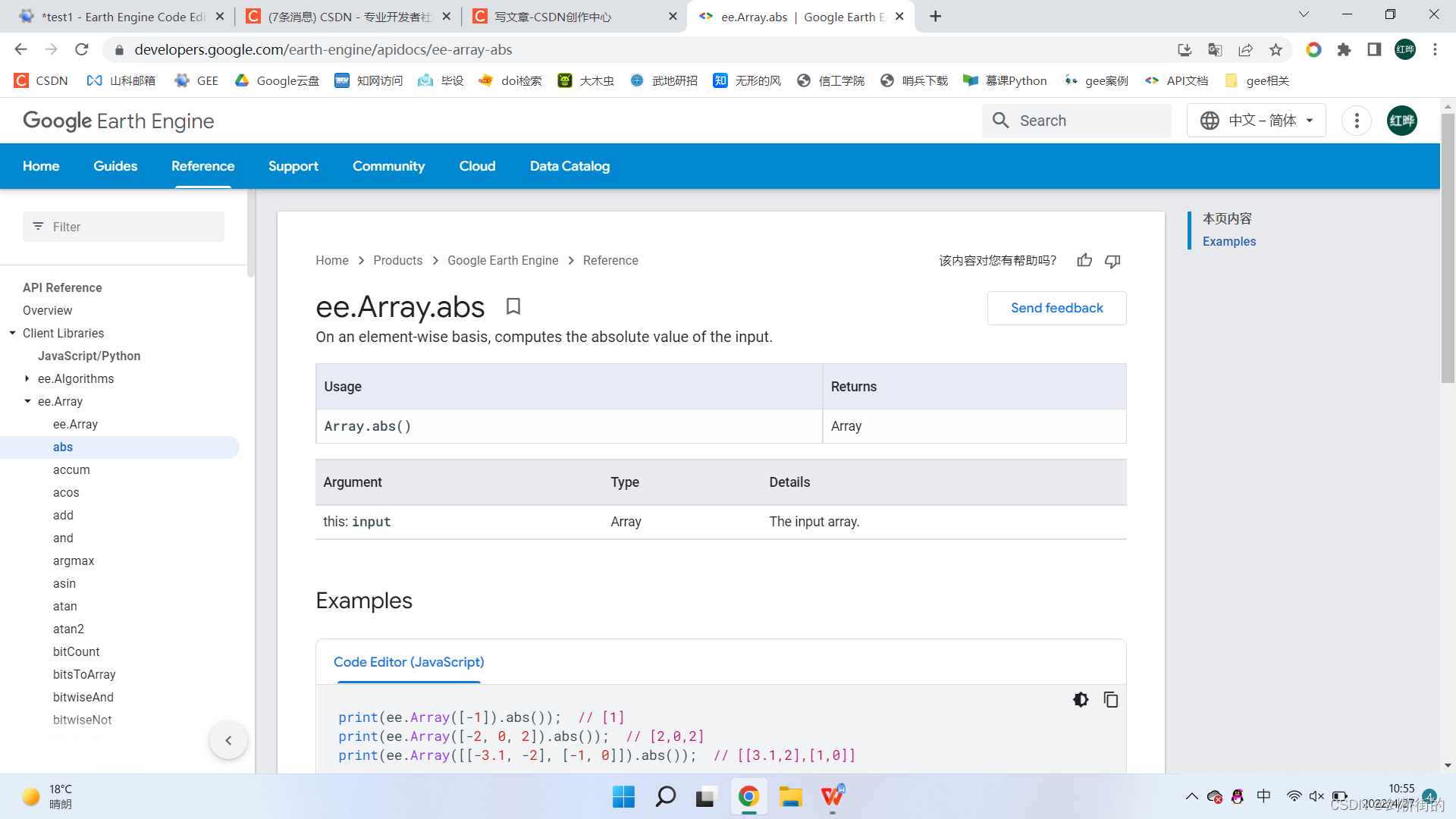Open the Data Catalog nav tab
This screenshot has width=1456, height=819.
tap(570, 166)
